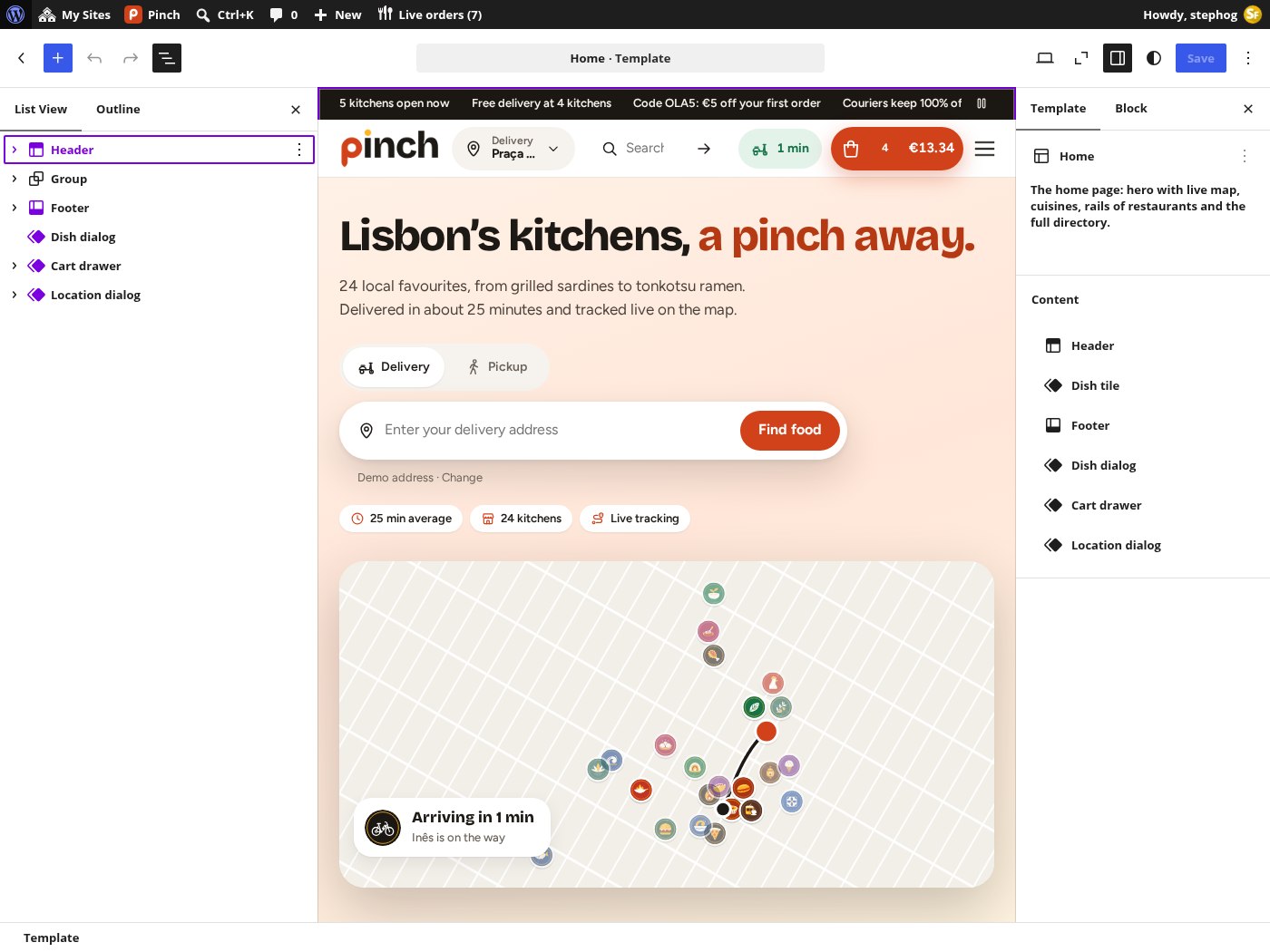Open the Home · Template command bar
This screenshot has height=952, width=1270.
tap(620, 58)
